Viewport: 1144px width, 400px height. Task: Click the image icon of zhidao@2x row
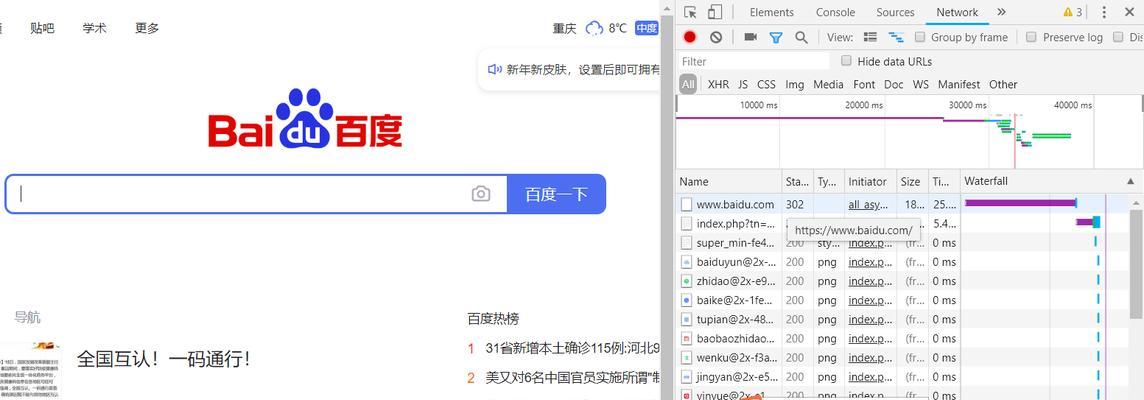686,281
